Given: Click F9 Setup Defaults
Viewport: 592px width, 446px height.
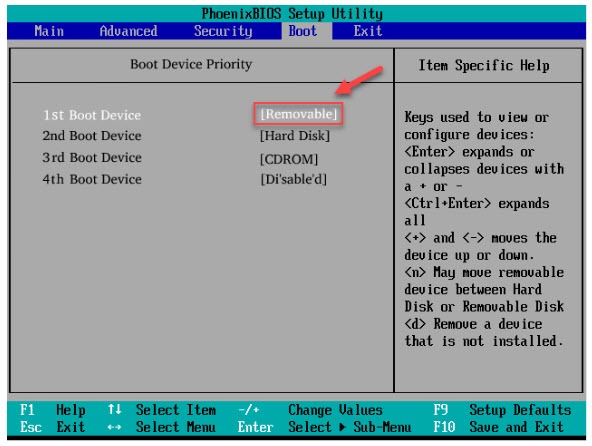Looking at the screenshot, I should pos(502,410).
